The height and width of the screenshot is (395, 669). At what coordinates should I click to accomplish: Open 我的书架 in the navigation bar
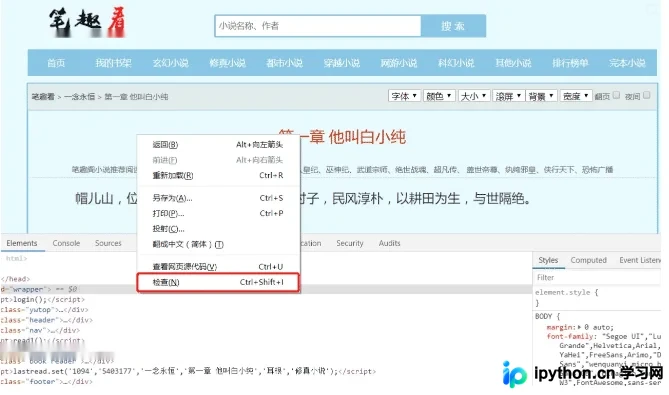[113, 63]
